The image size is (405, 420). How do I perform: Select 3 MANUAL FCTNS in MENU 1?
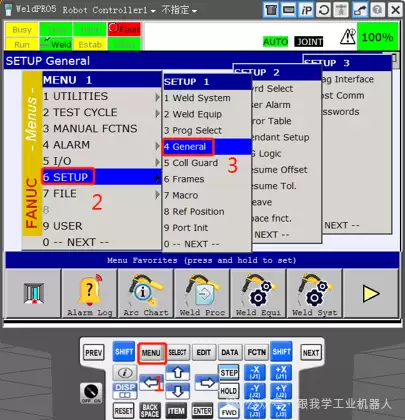[102, 129]
